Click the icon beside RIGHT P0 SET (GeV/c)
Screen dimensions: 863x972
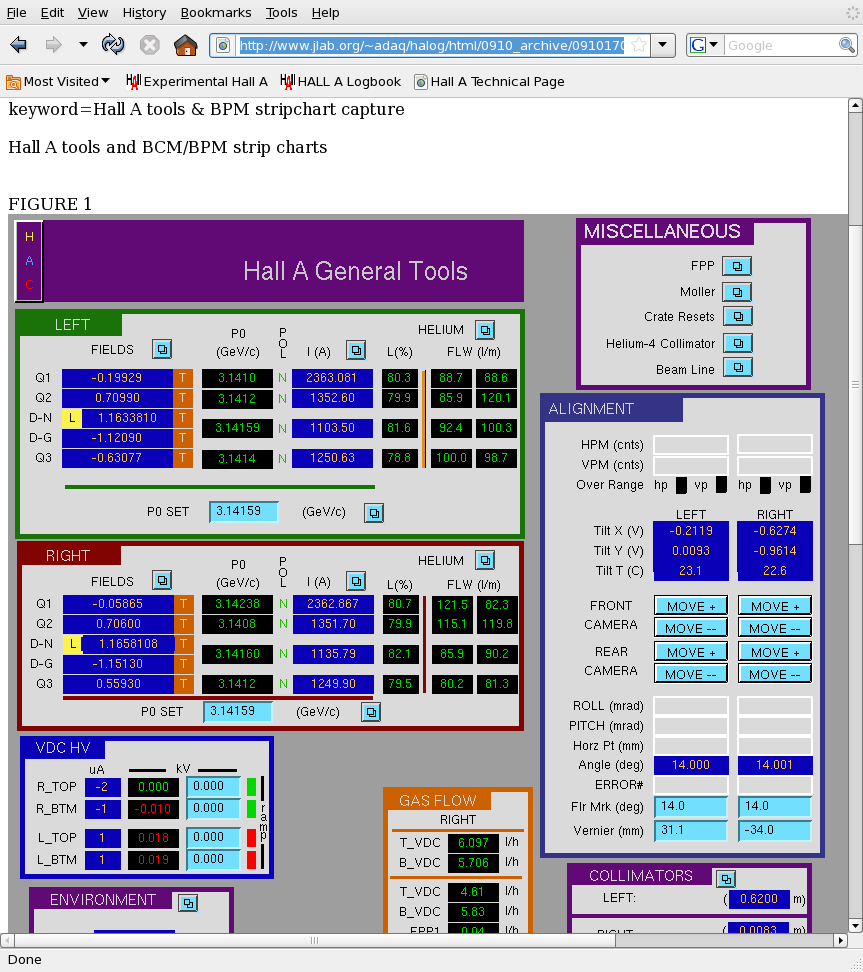tap(371, 712)
